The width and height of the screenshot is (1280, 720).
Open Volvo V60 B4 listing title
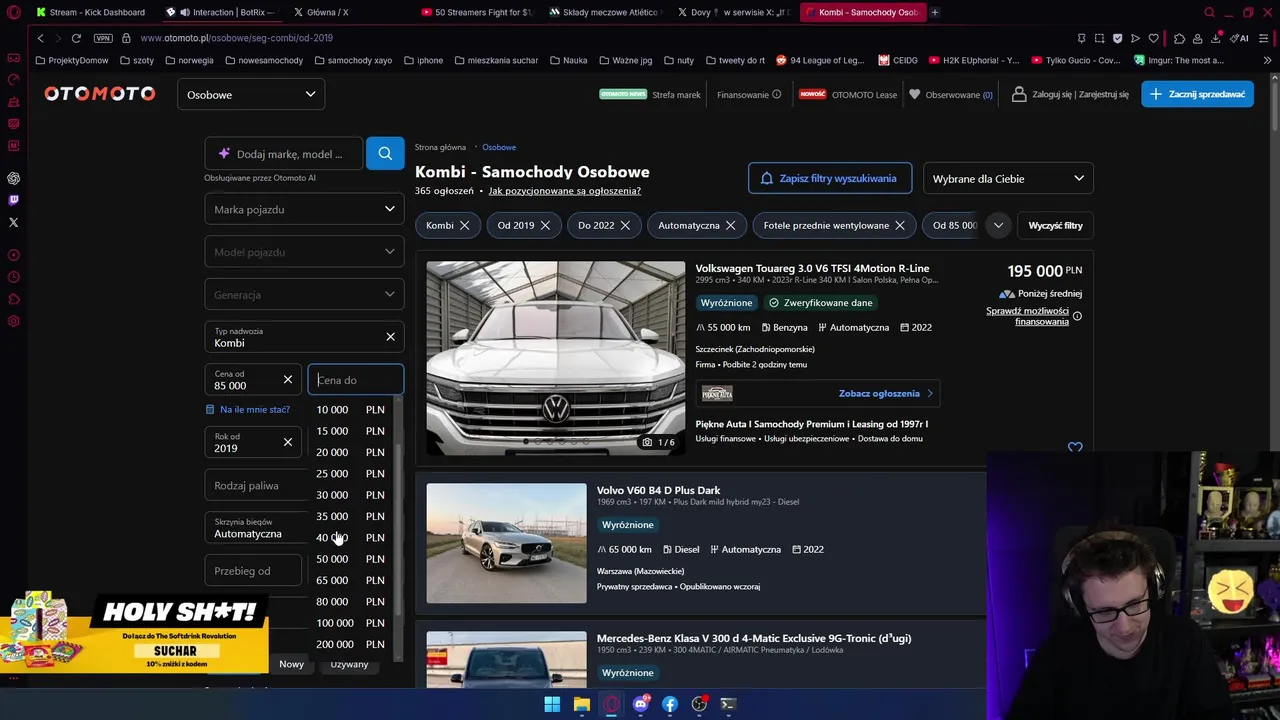tap(658, 490)
